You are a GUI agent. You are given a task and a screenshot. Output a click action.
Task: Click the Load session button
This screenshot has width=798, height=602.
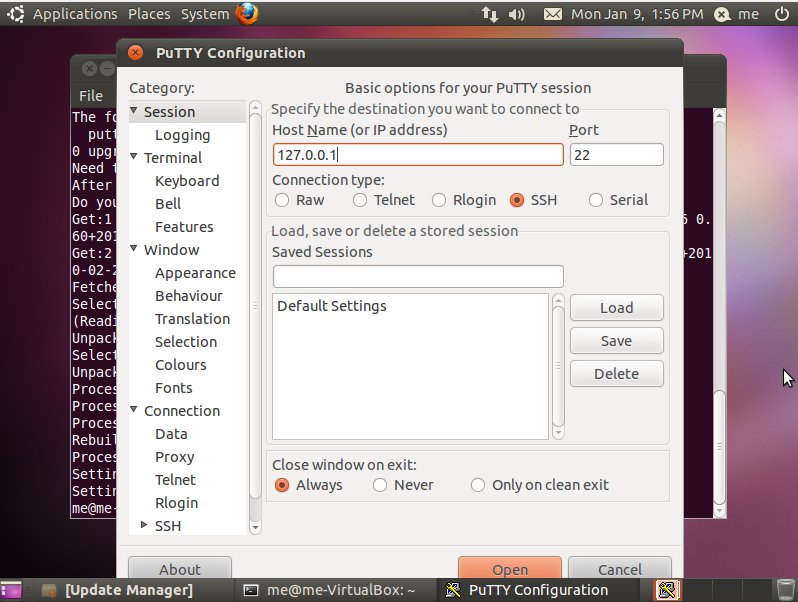point(617,308)
